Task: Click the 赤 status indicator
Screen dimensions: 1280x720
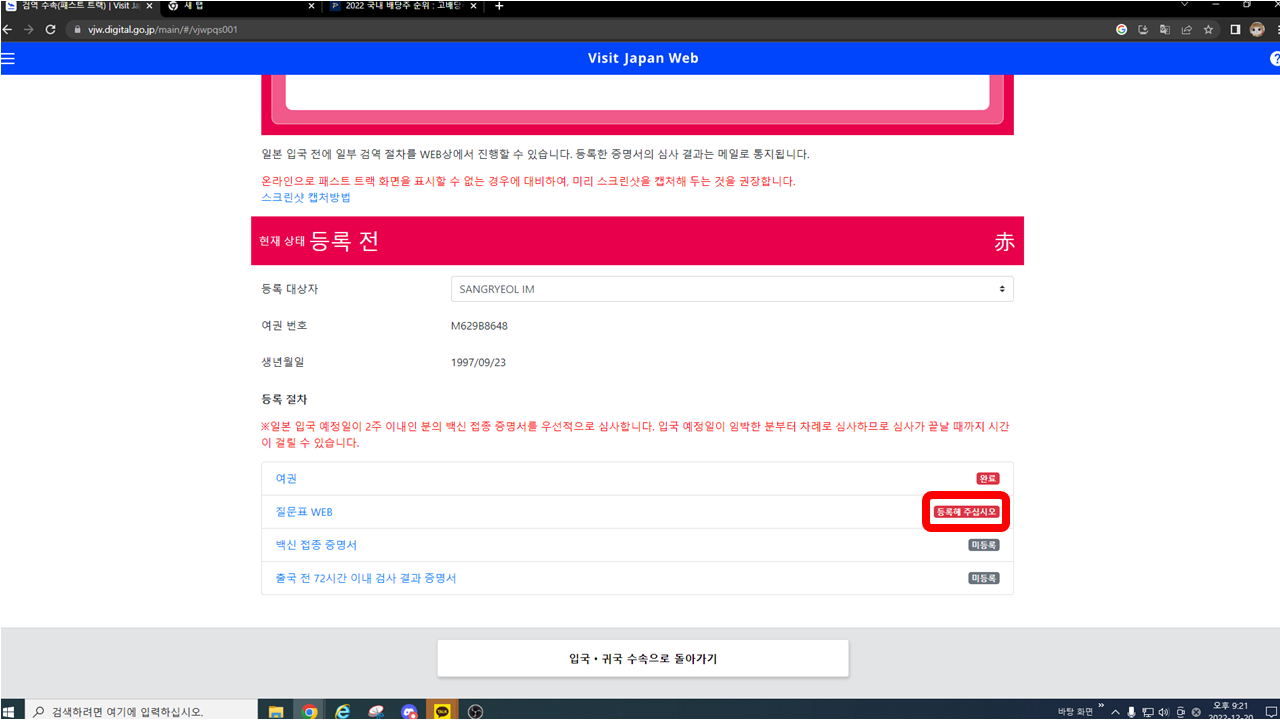Action: point(1004,241)
